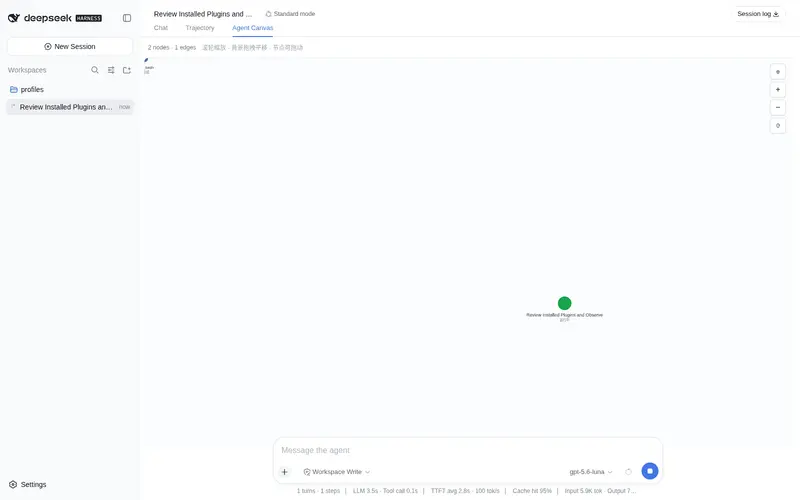Add a new workspace folder icon

pos(127,70)
